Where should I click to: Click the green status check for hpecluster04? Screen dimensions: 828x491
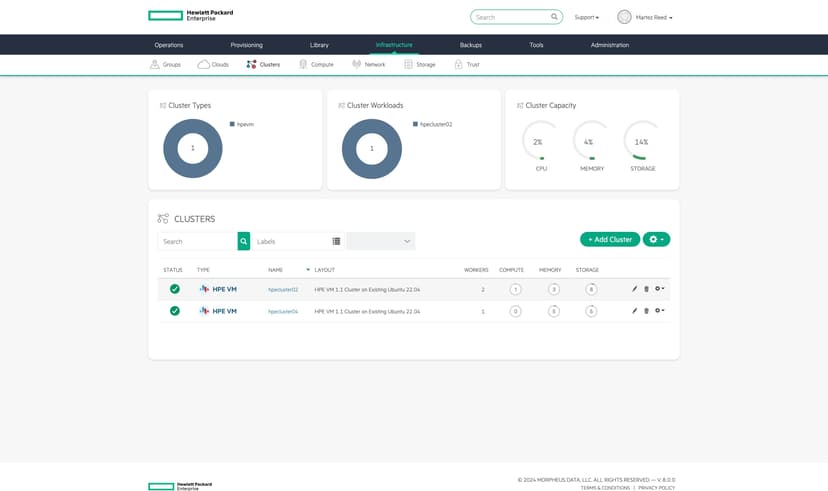pos(175,311)
